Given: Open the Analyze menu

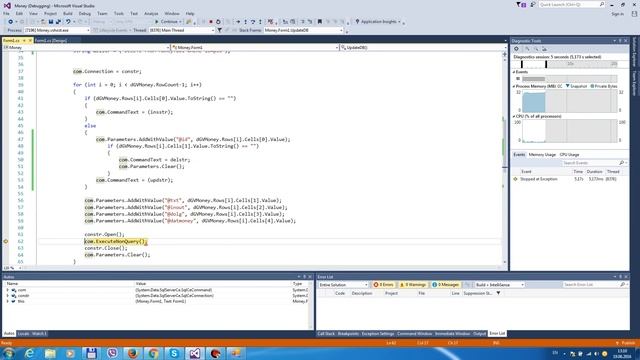Looking at the screenshot, I should pyautogui.click(x=151, y=13).
